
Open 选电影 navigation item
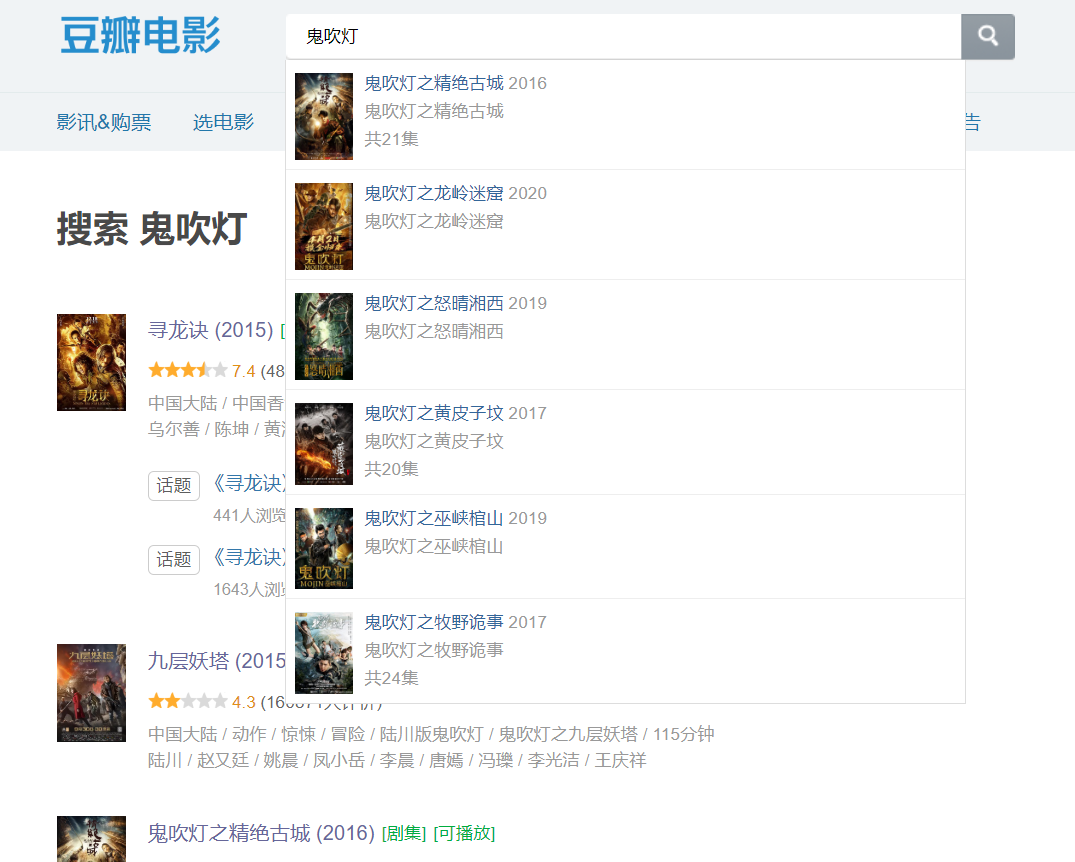[x=223, y=122]
